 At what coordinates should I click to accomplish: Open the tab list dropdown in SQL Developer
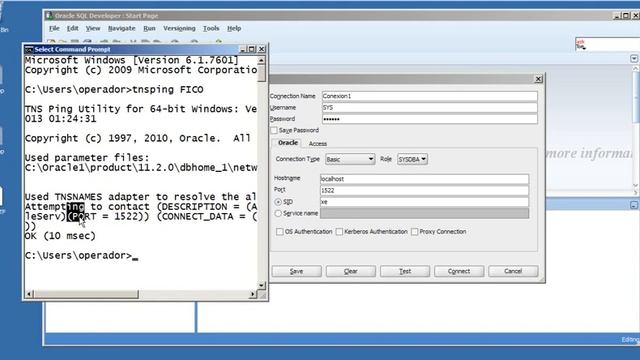[633, 59]
